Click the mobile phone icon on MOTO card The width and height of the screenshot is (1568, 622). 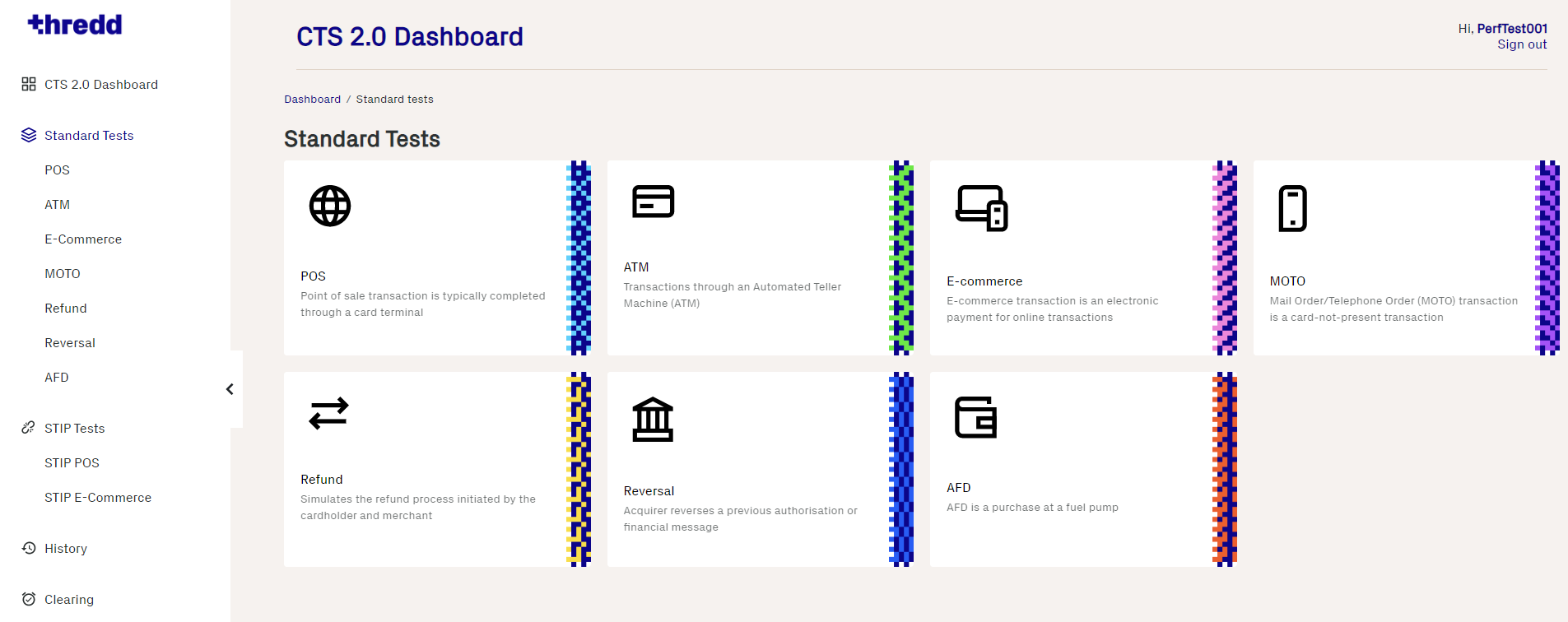click(x=1292, y=208)
